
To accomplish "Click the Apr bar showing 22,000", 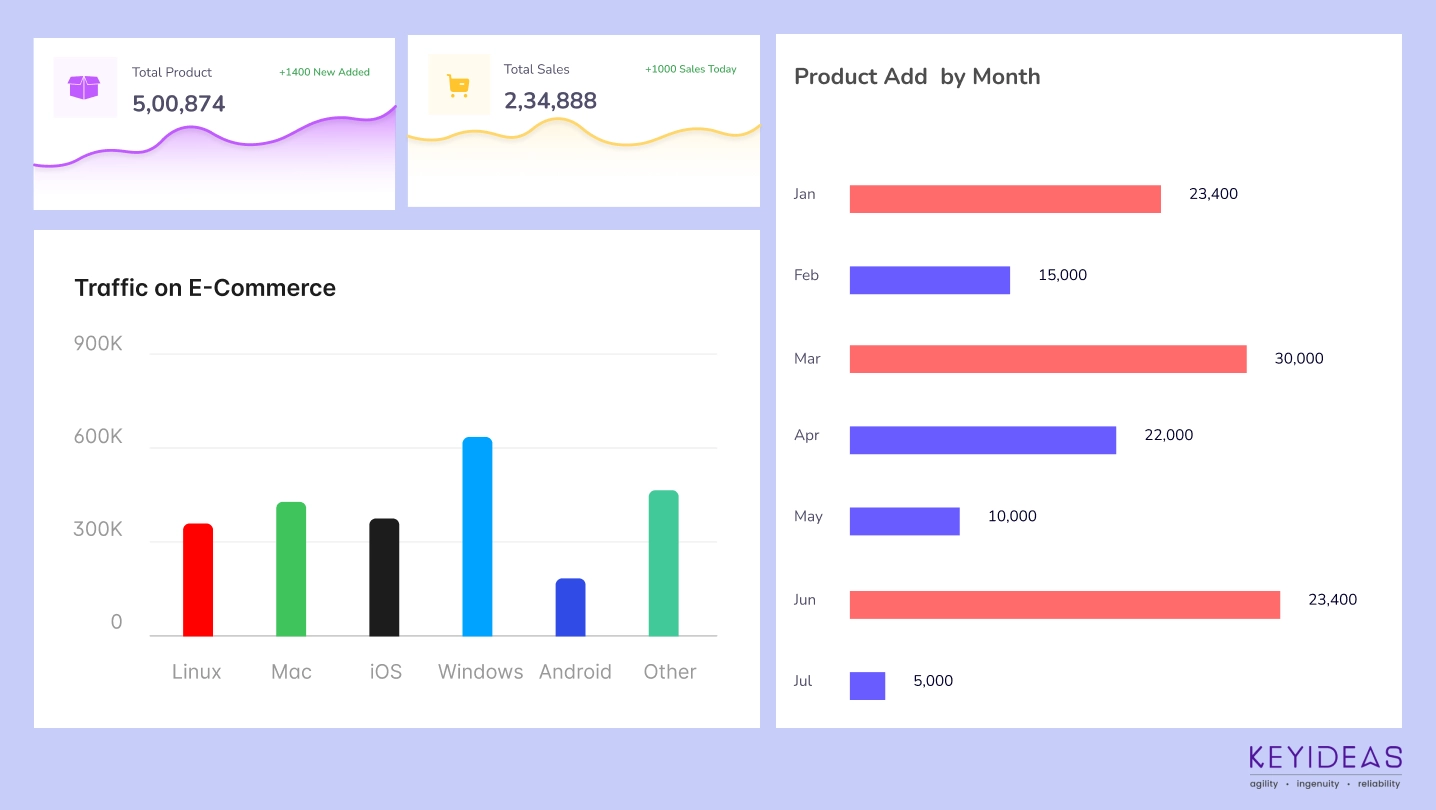I will click(982, 440).
